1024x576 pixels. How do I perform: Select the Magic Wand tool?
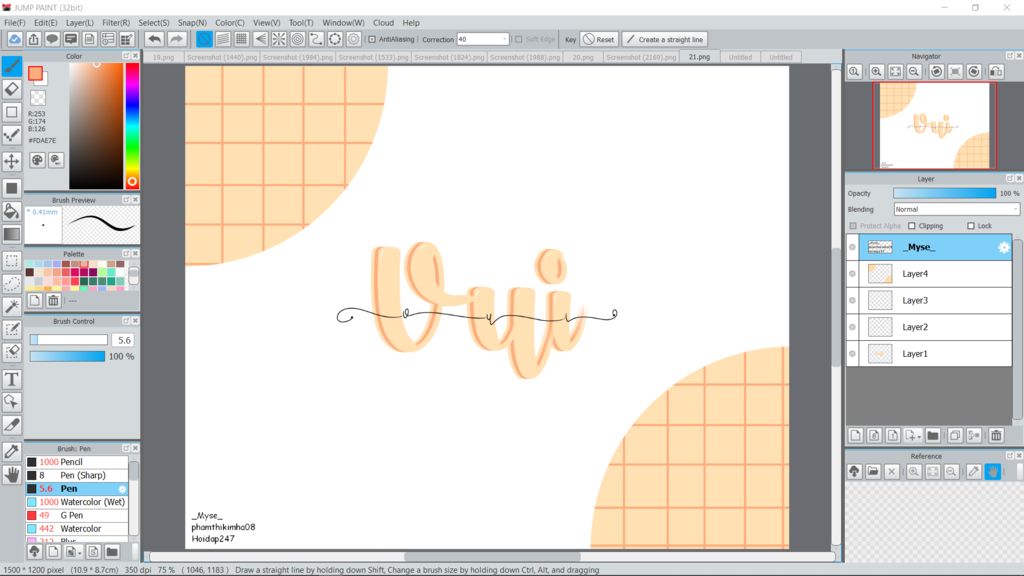(12, 306)
